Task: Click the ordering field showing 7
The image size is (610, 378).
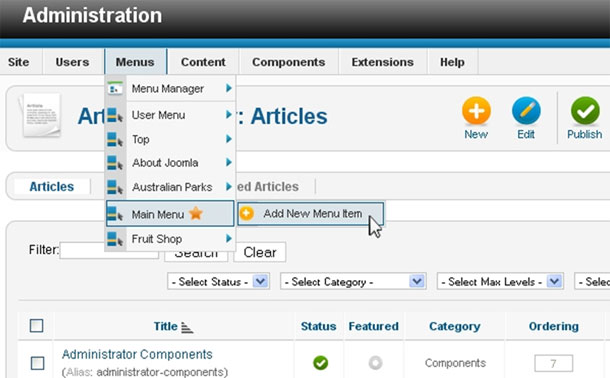Action: [x=554, y=364]
